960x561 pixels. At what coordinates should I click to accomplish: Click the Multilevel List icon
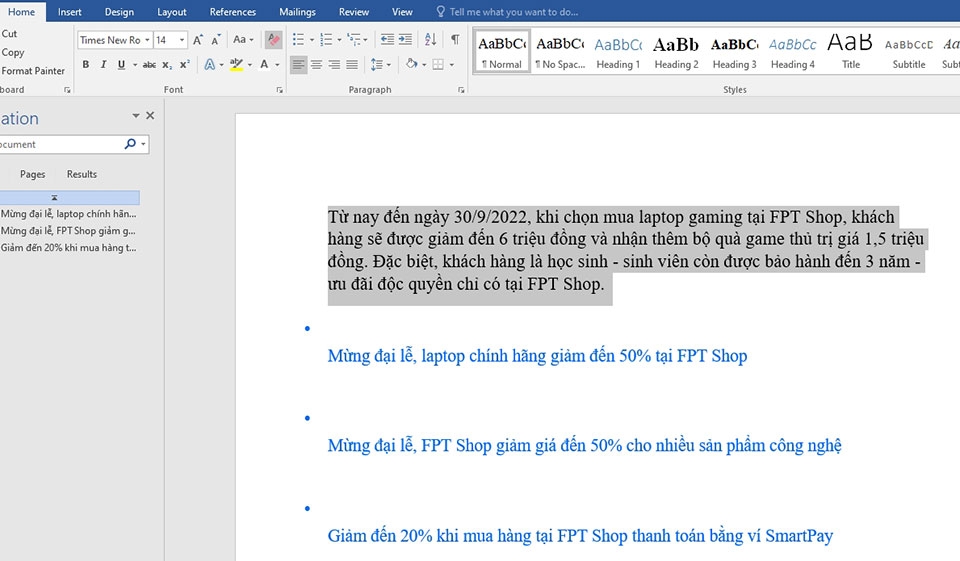coord(354,40)
